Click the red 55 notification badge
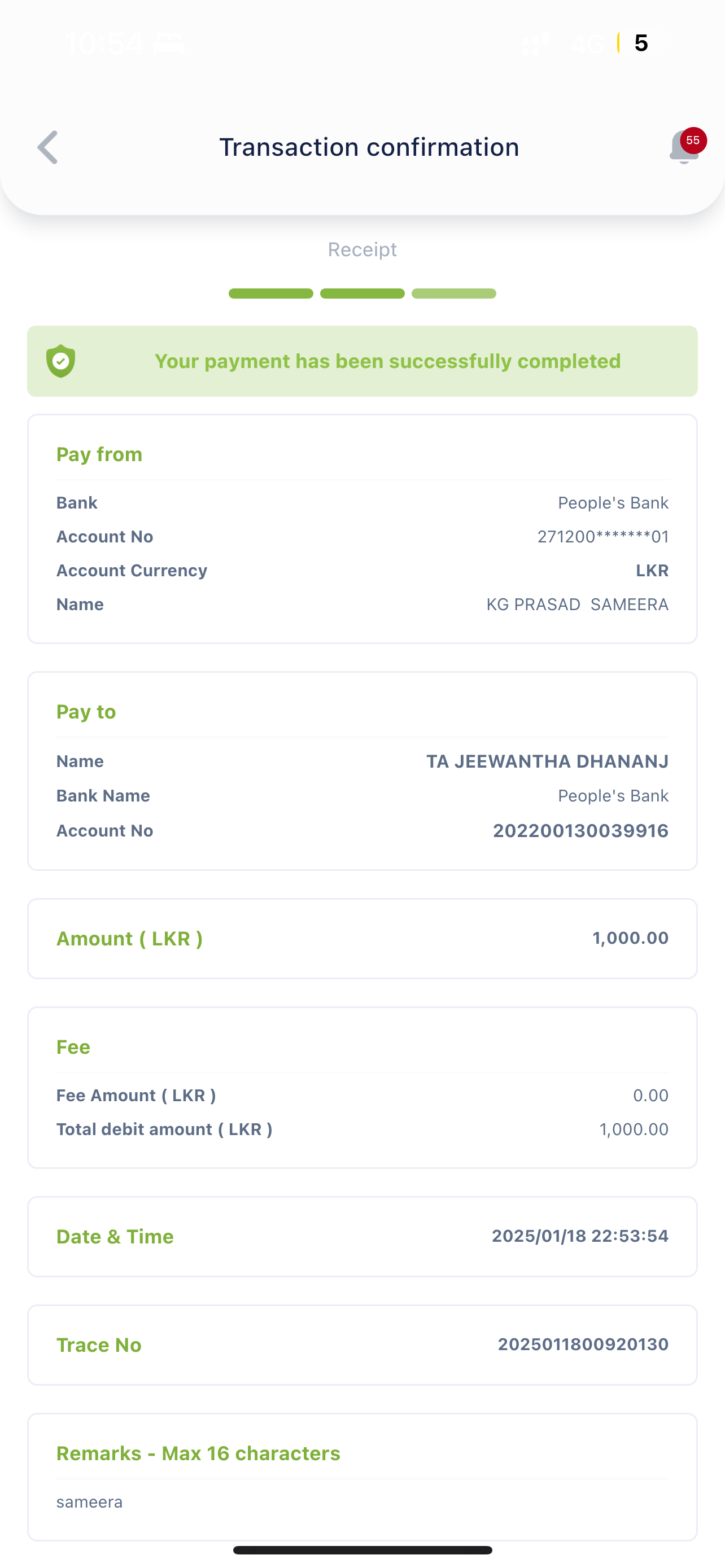This screenshot has width=725, height=1568. click(x=693, y=141)
